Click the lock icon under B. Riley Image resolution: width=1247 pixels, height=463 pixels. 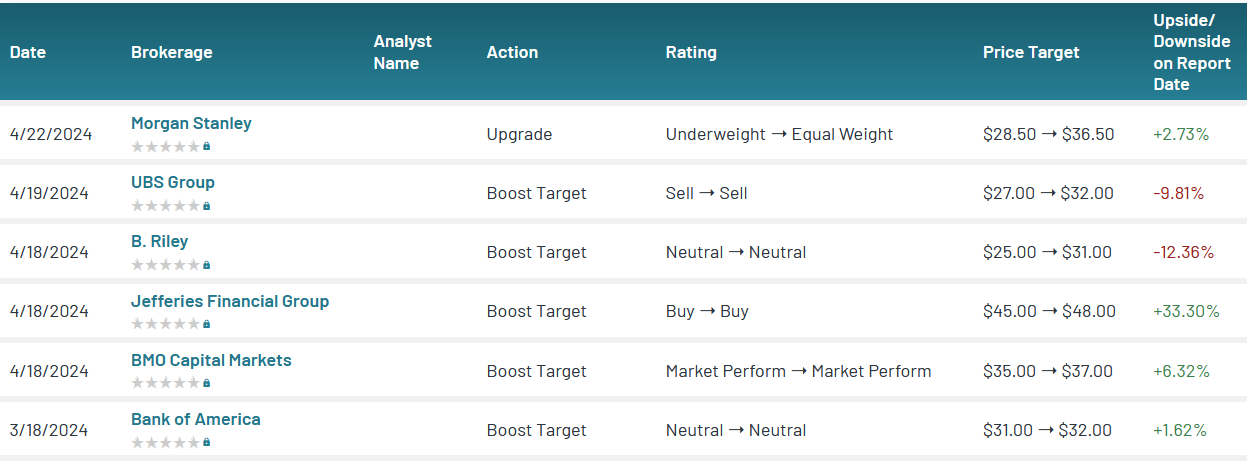(x=206, y=265)
